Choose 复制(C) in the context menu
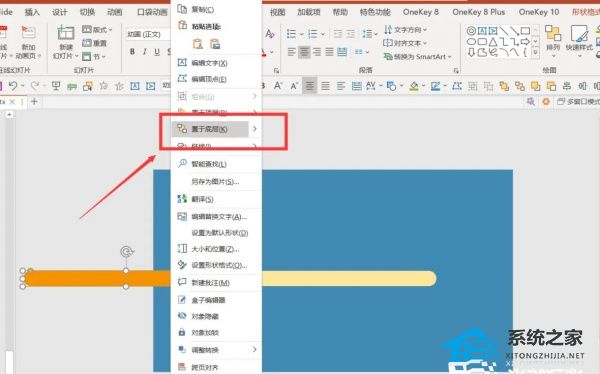 click(216, 10)
